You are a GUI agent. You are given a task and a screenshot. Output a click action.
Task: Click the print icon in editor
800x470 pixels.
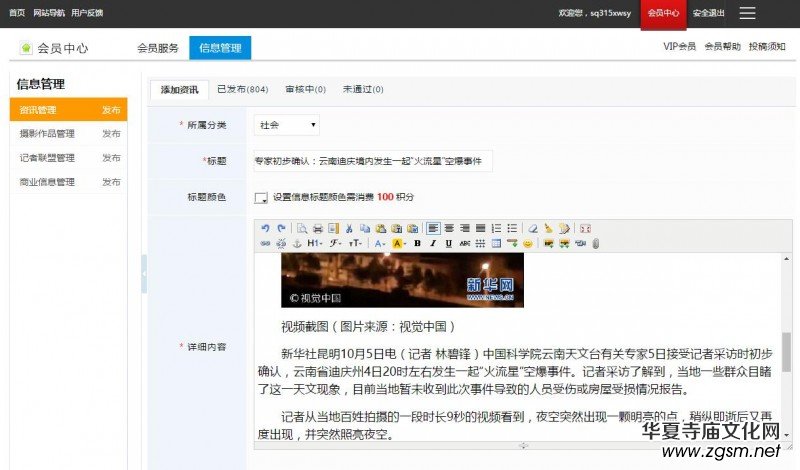318,228
